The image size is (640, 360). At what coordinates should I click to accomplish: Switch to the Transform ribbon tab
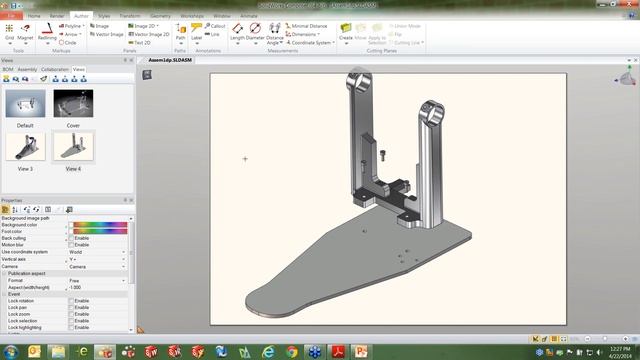[130, 16]
